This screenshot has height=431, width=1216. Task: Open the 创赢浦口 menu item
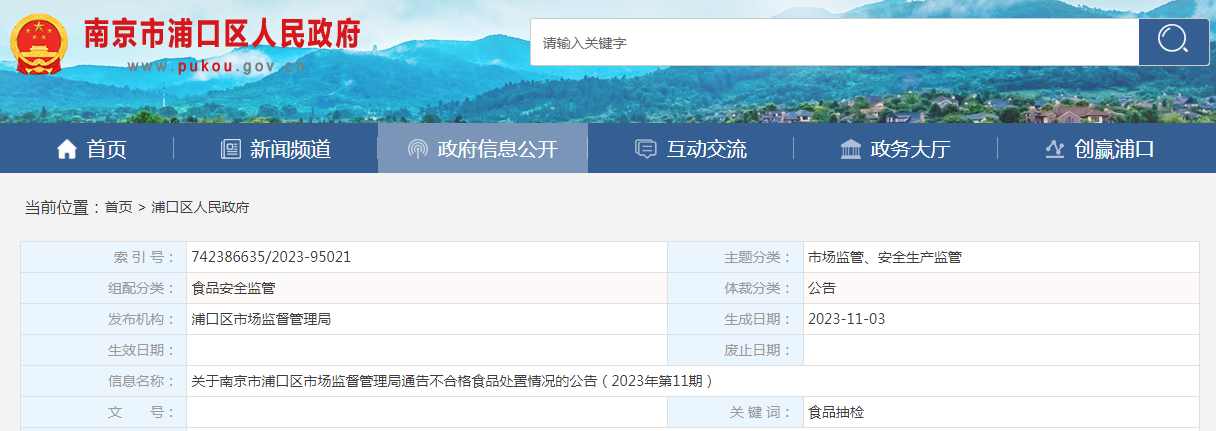pyautogui.click(x=1114, y=150)
